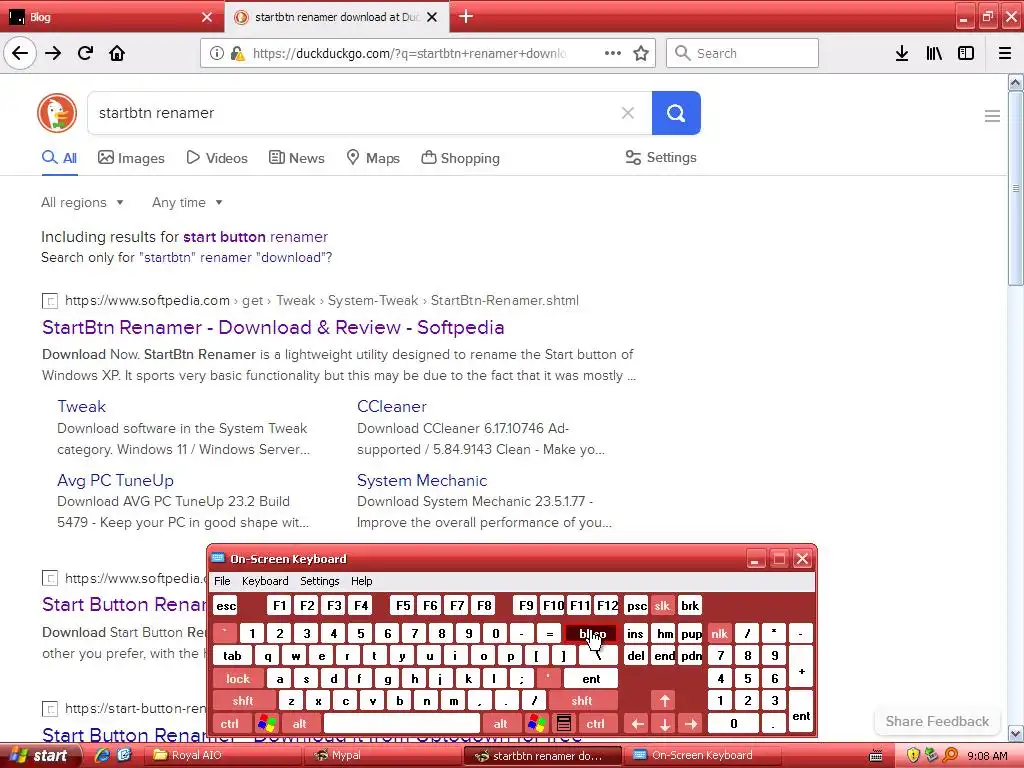Open StartBtn Renamer Softpedia result
The image size is (1024, 768).
273,327
